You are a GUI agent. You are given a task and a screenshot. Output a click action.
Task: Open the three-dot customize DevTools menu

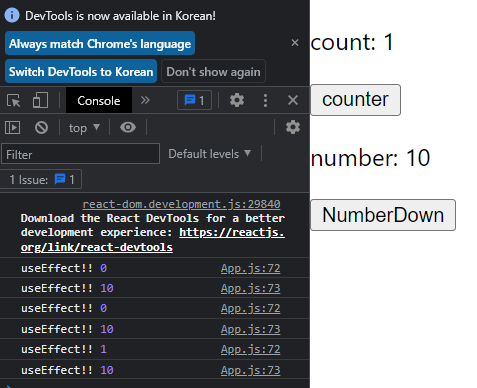pyautogui.click(x=265, y=100)
